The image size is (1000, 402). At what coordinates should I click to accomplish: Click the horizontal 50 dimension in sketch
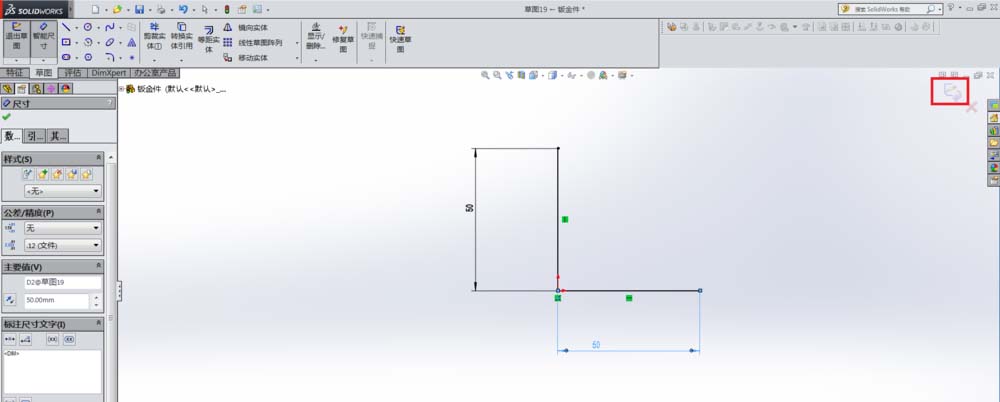point(596,345)
